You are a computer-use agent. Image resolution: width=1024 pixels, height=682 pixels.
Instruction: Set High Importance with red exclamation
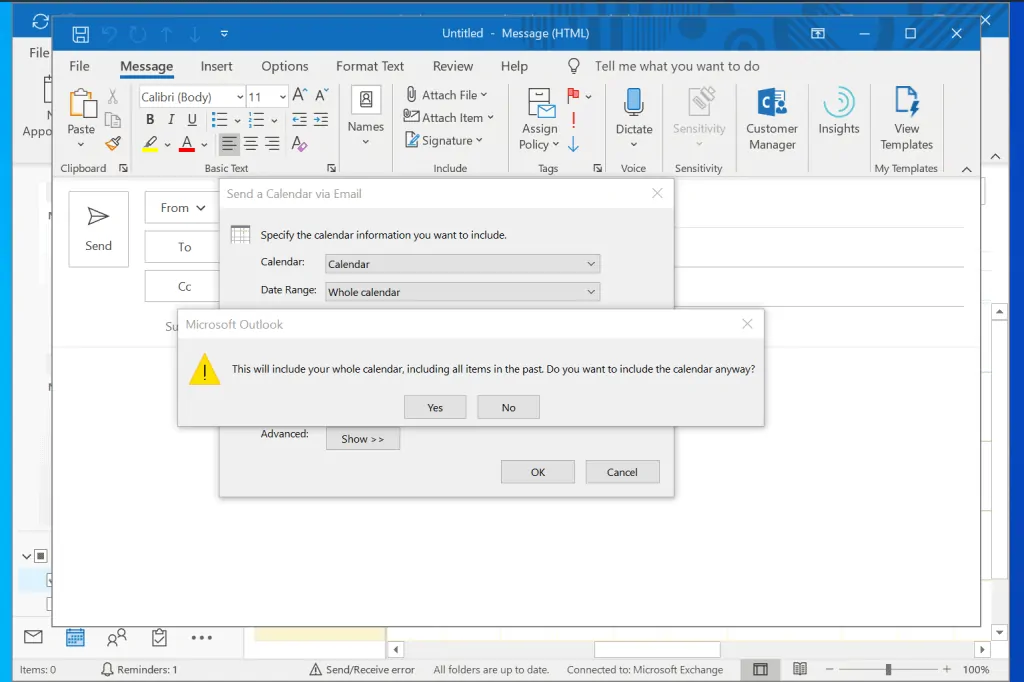pyautogui.click(x=573, y=120)
